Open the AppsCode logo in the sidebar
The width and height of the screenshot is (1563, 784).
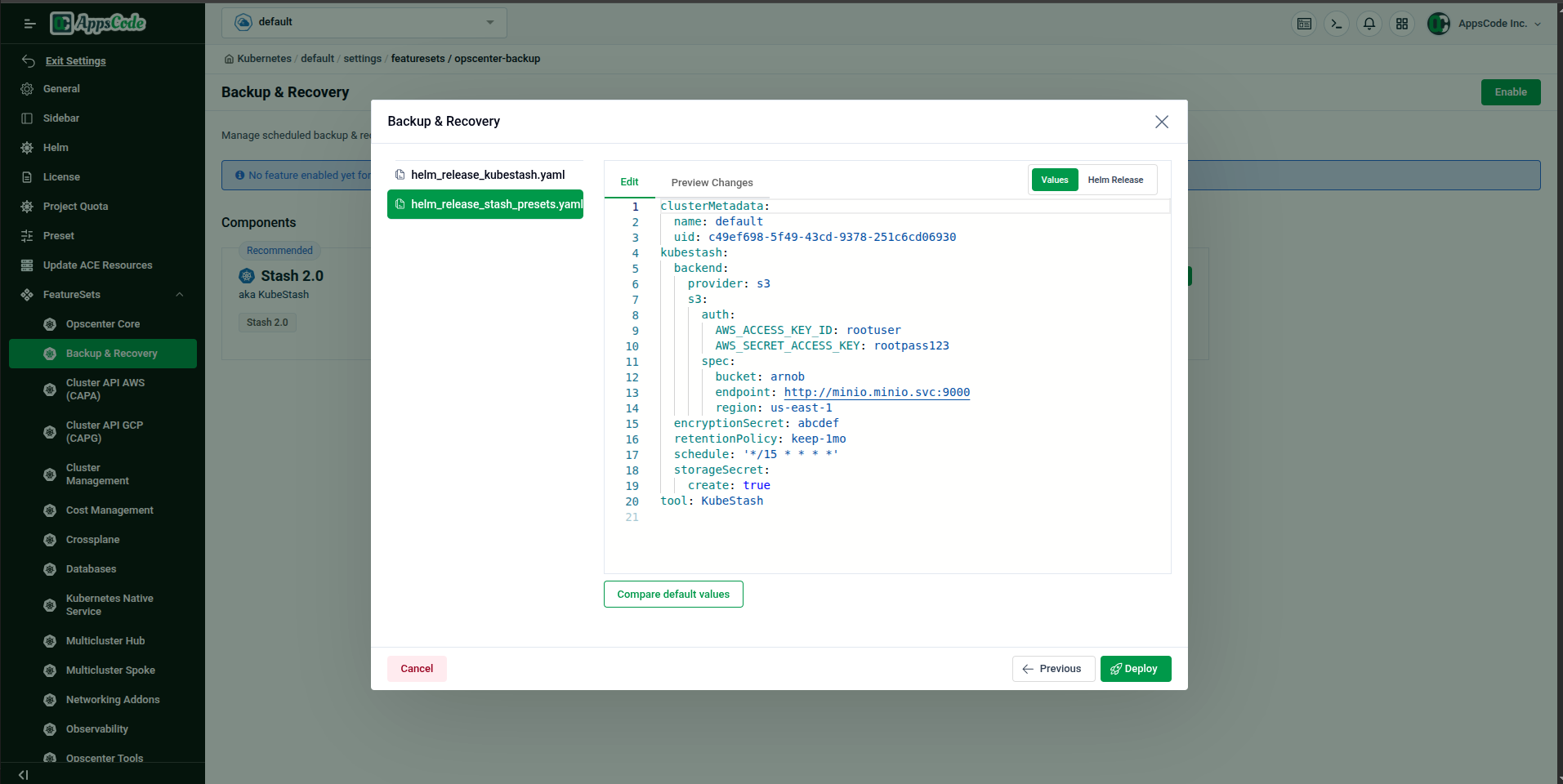97,23
